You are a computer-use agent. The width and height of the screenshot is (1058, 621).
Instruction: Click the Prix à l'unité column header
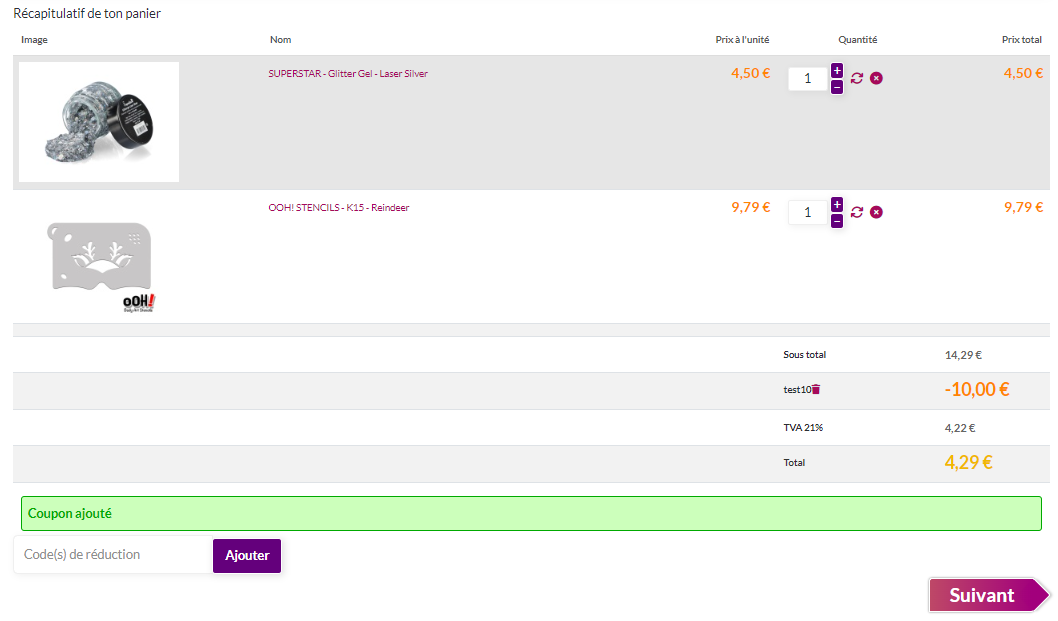click(742, 40)
